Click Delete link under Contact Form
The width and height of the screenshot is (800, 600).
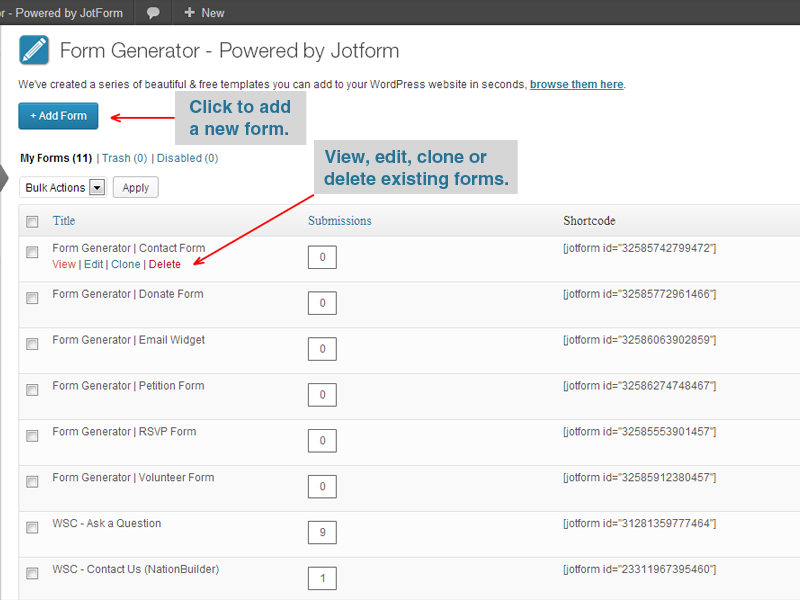(x=165, y=264)
